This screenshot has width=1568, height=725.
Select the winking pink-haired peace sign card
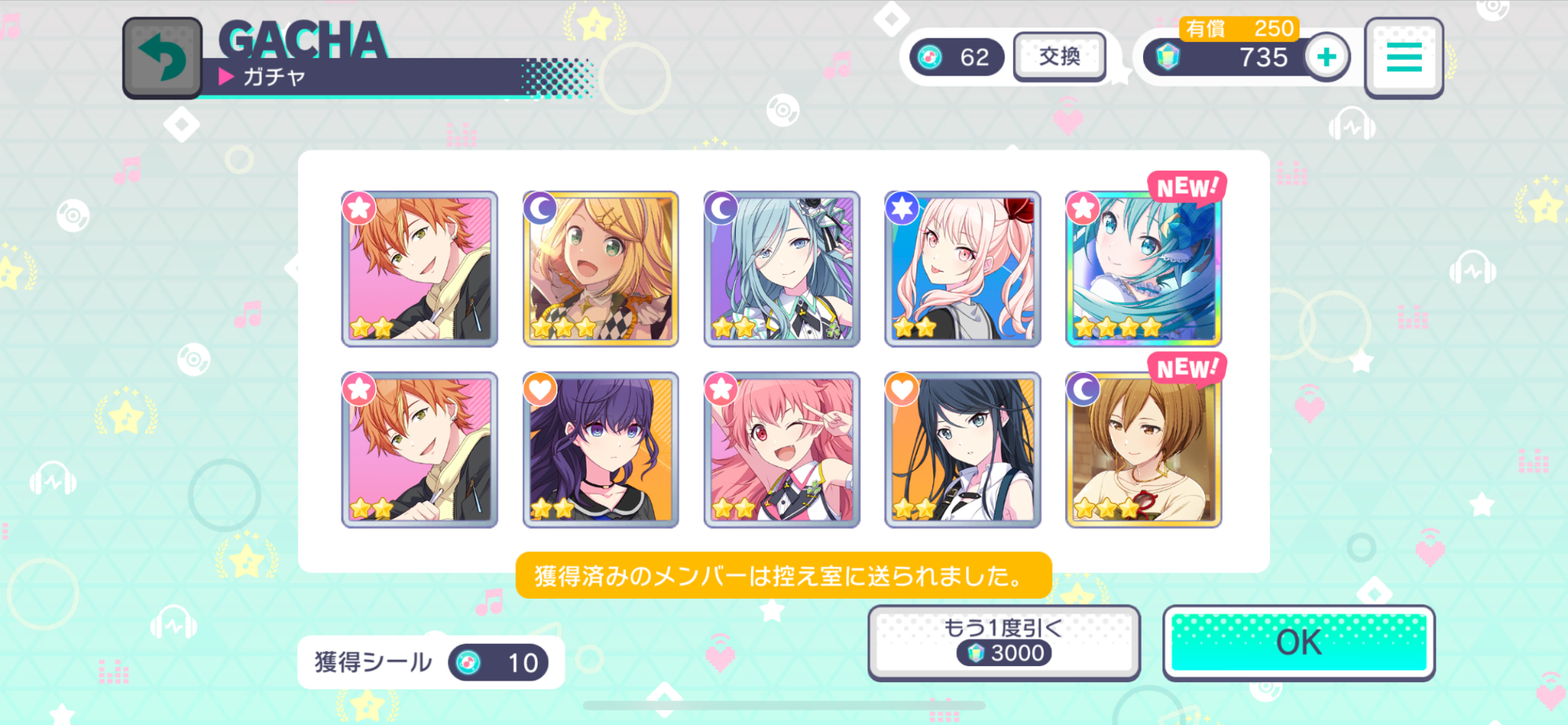(x=782, y=450)
